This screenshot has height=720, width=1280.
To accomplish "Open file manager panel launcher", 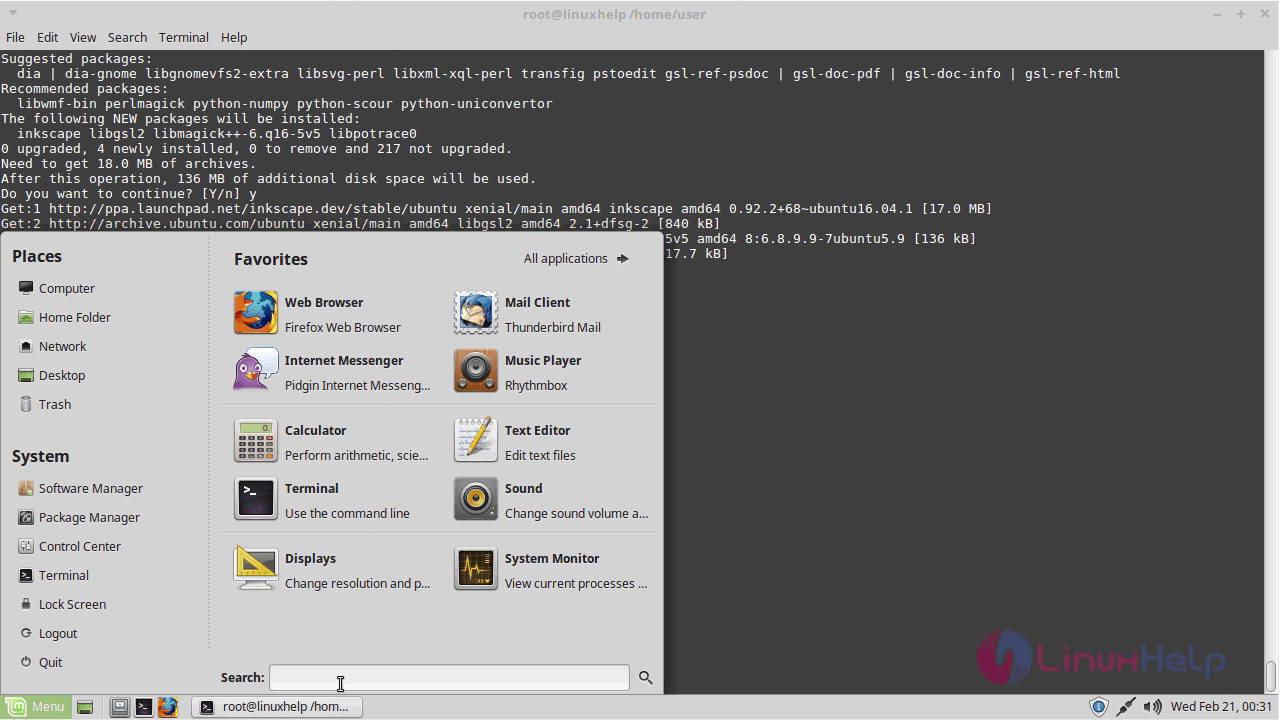I will [120, 707].
